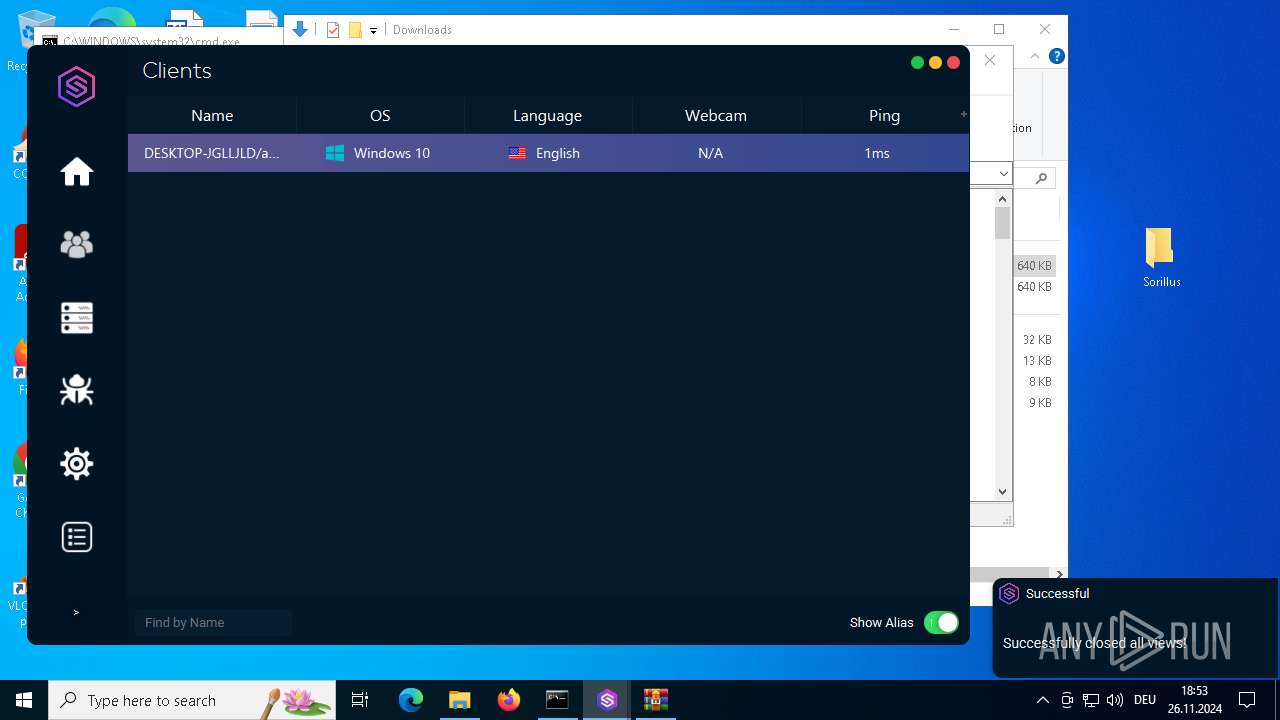
Task: Select the DESKTOP-JGLLJLD client row
Action: tap(548, 153)
